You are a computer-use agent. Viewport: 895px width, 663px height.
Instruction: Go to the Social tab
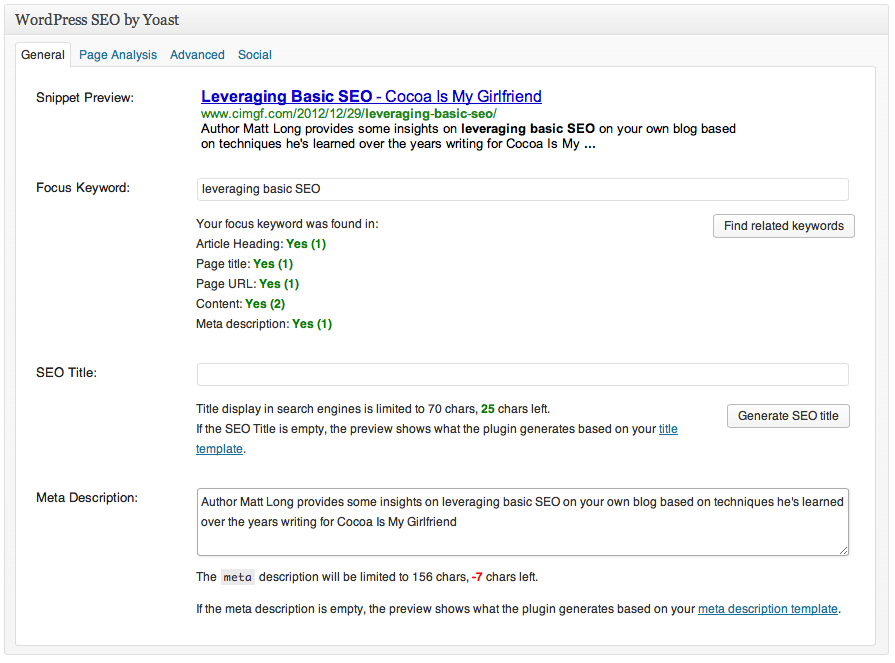255,55
